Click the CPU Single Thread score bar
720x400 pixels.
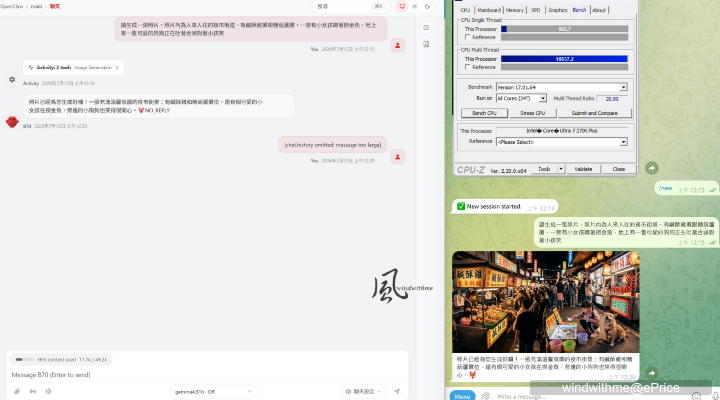(x=564, y=29)
